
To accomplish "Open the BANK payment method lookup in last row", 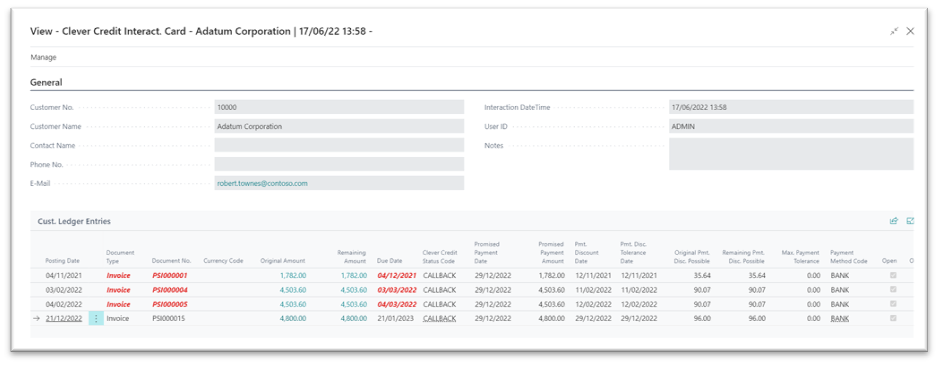I will point(840,319).
